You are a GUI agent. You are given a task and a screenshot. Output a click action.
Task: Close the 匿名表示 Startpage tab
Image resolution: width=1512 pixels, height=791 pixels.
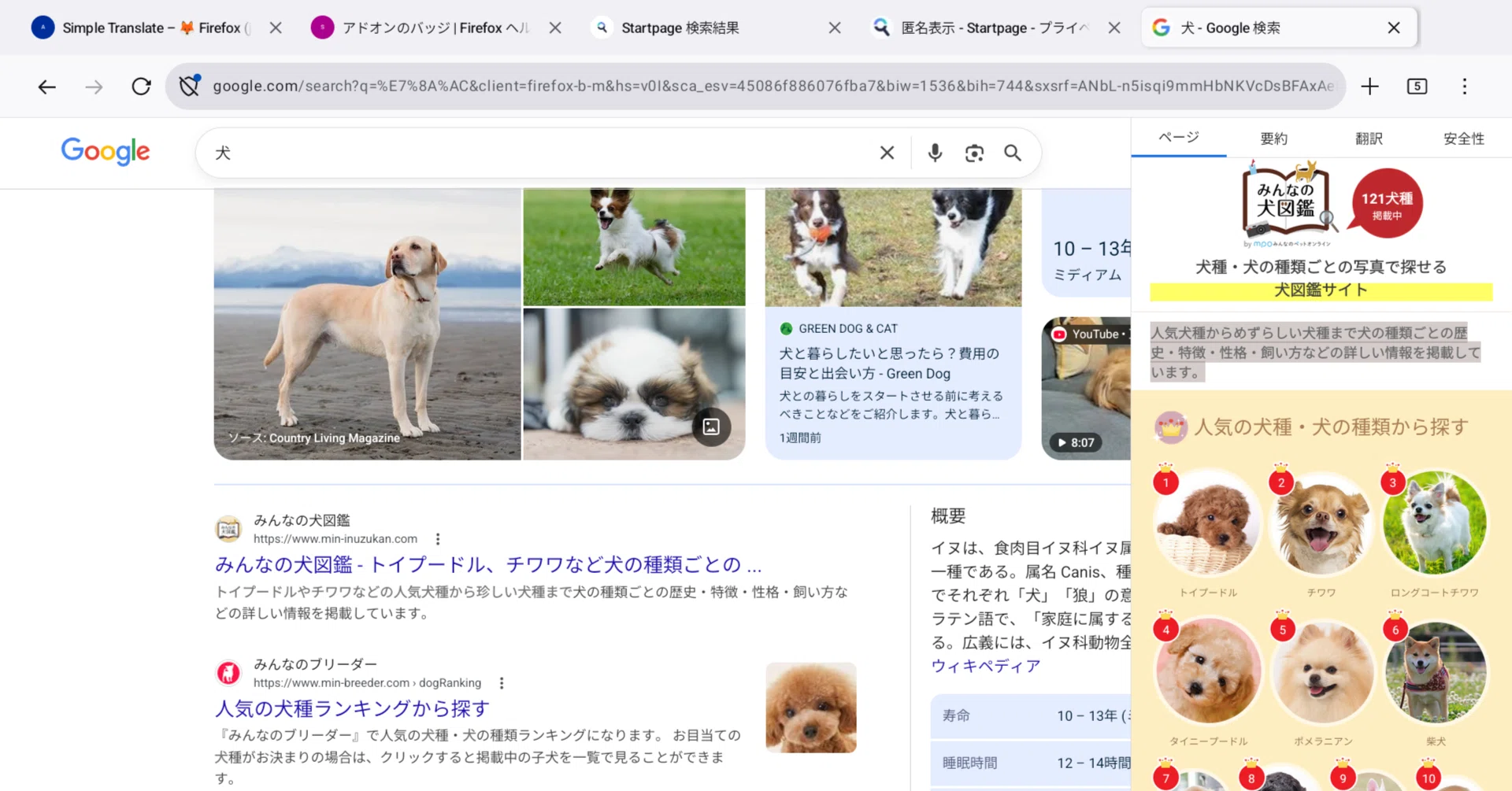(x=1114, y=28)
